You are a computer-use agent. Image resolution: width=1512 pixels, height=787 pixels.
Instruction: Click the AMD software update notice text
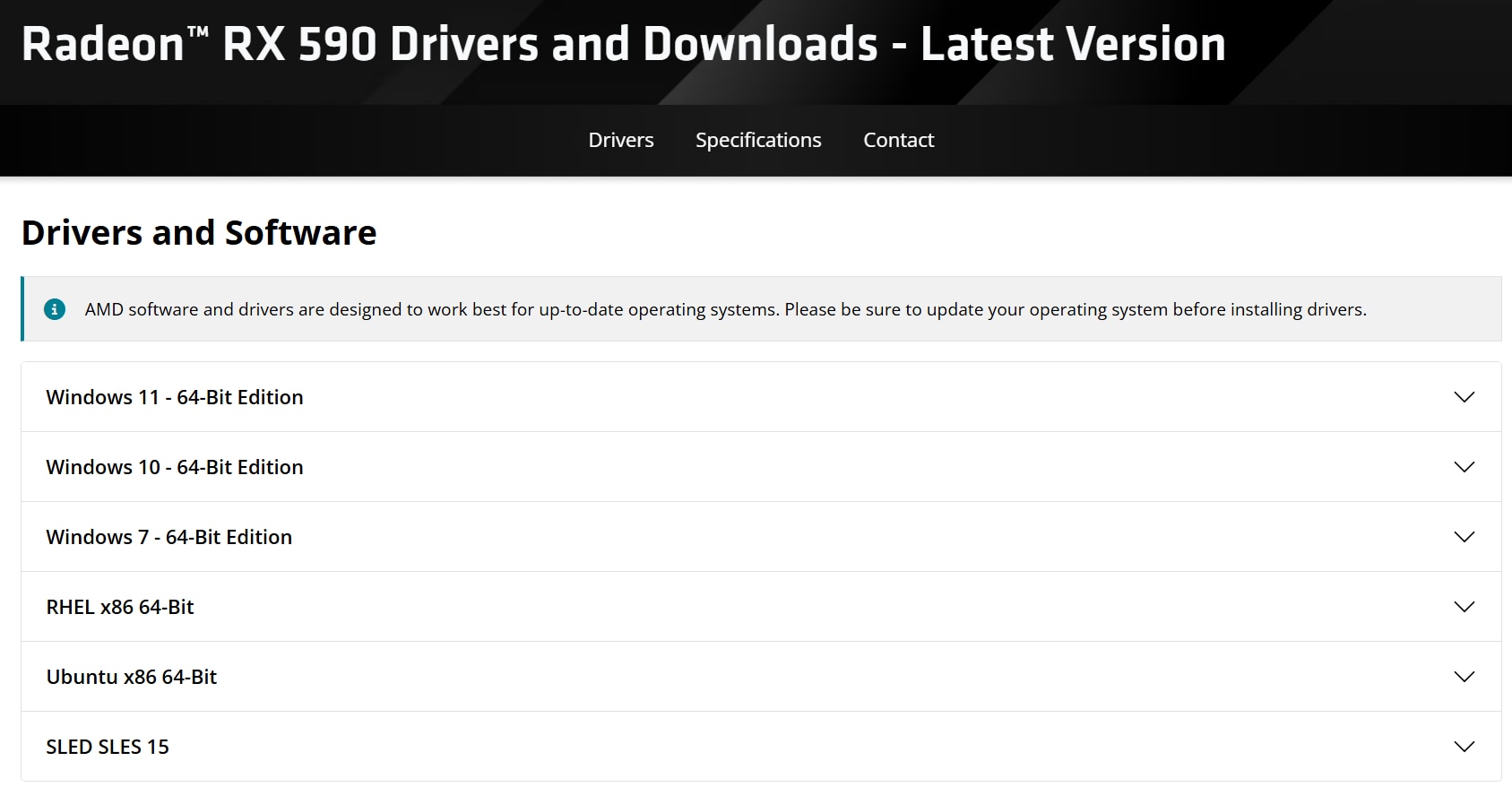coord(725,309)
